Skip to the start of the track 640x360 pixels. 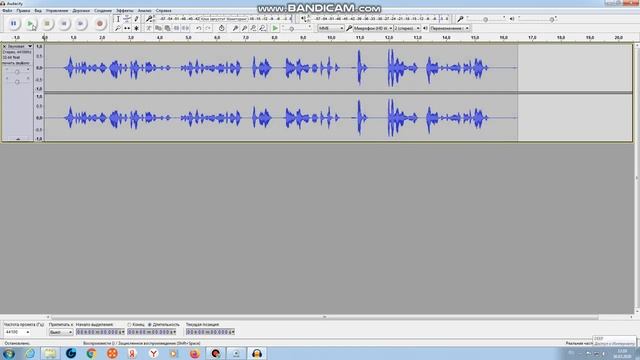click(64, 24)
